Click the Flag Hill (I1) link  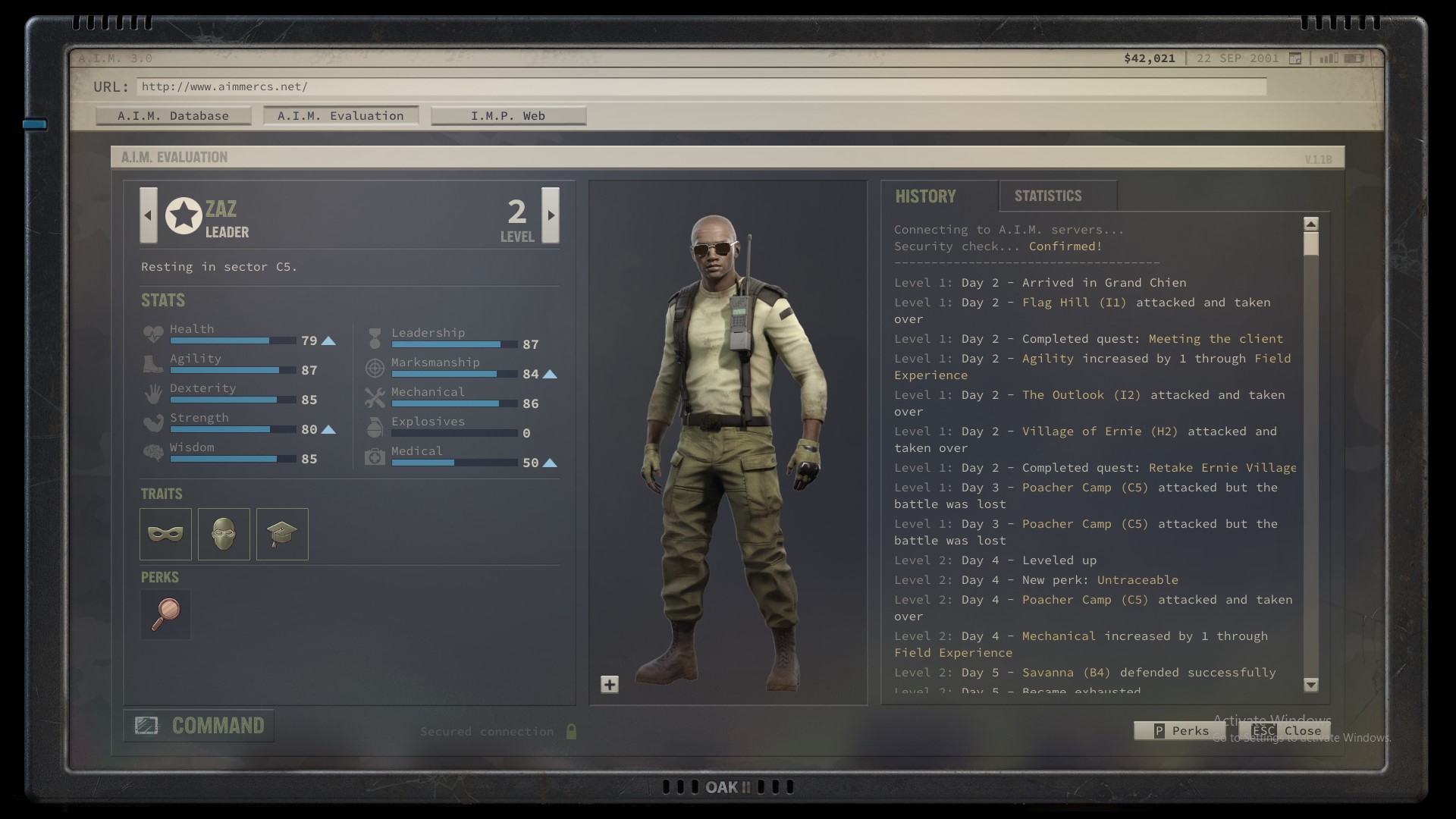click(x=1074, y=303)
